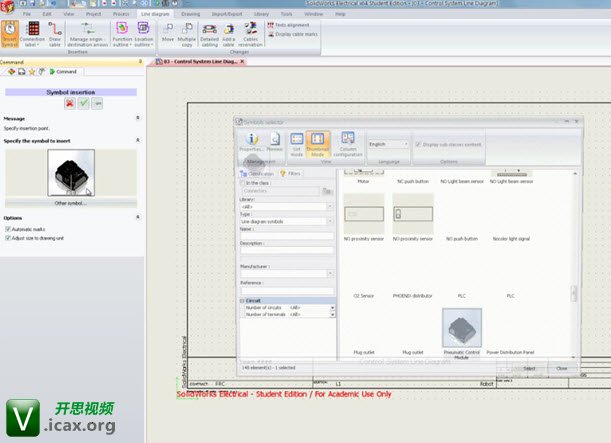Click the Detailed cabling icon
Screen dimensions: 611x443
[x=208, y=34]
